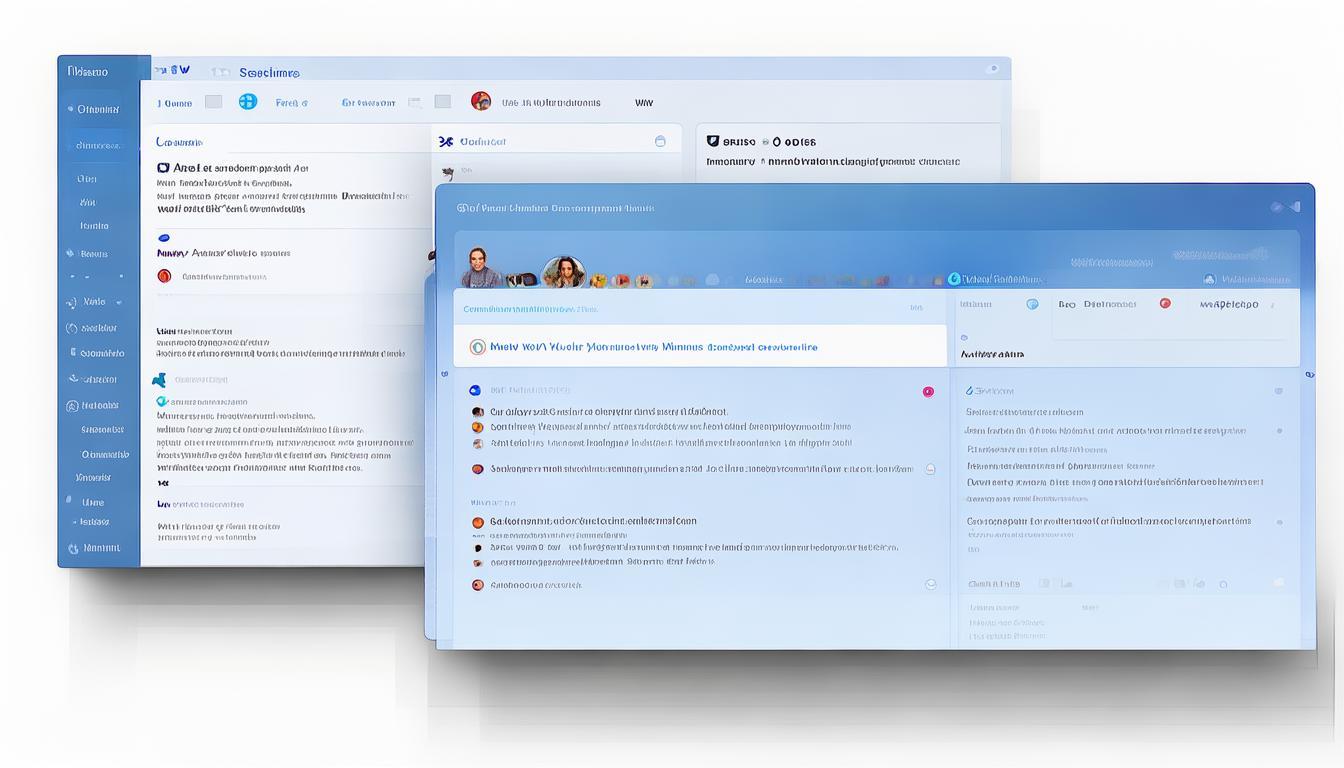Click the highlighted blue link text in white row

pyautogui.click(x=653, y=347)
